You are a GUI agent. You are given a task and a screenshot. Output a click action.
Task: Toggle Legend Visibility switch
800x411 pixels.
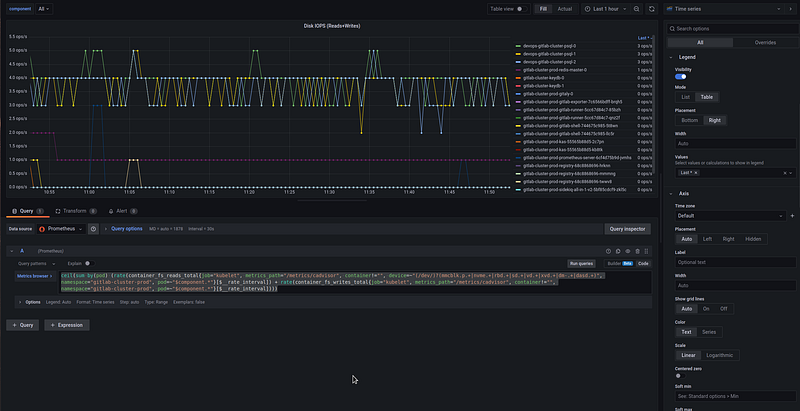click(681, 76)
